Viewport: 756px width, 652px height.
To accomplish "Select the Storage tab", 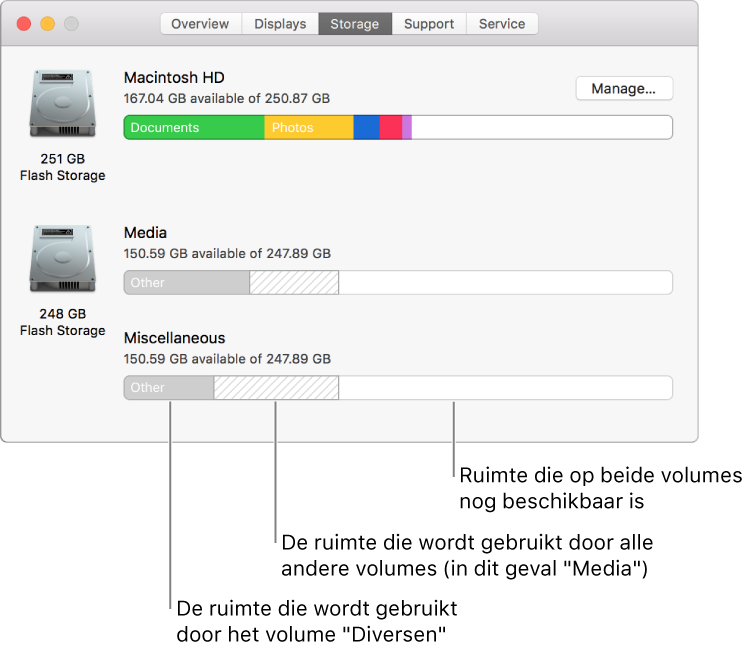I will pyautogui.click(x=355, y=24).
